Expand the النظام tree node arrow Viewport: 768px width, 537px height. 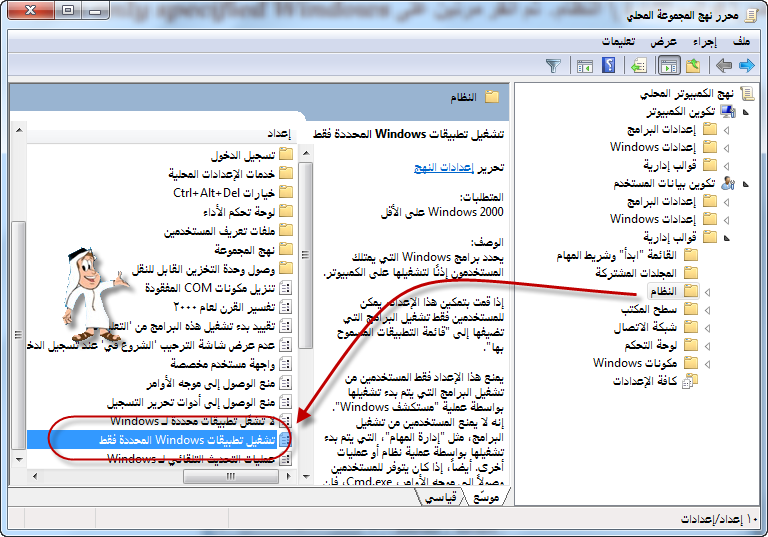coord(708,293)
